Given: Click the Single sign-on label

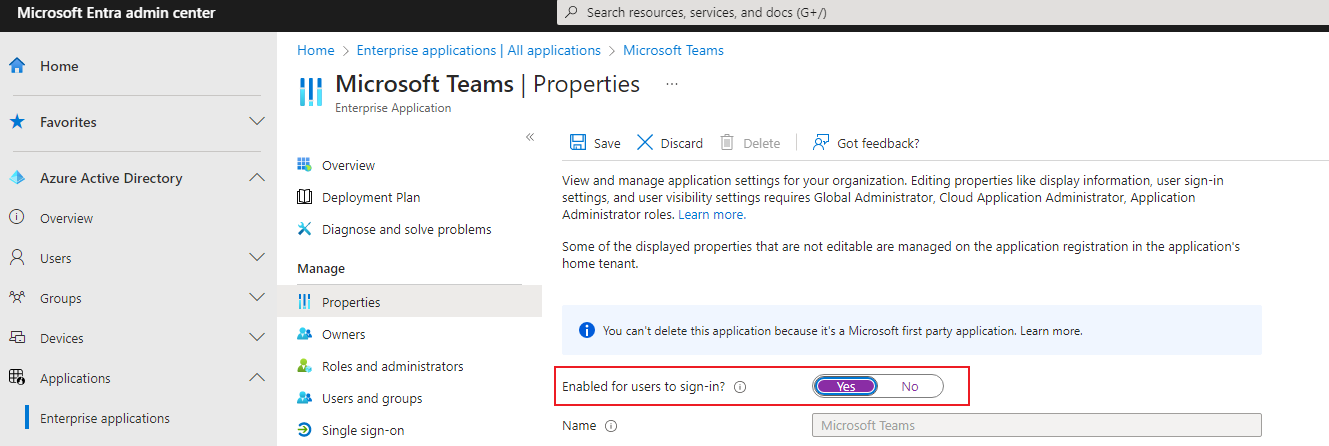Looking at the screenshot, I should click(362, 430).
